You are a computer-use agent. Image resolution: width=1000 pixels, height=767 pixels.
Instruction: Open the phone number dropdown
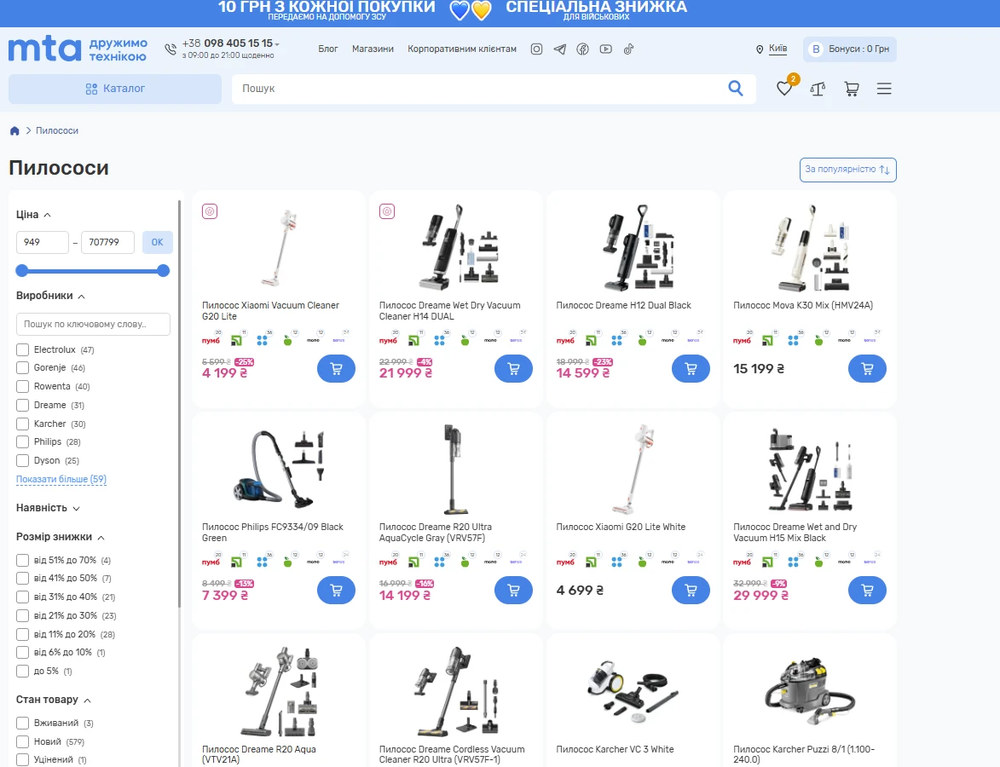tap(277, 44)
